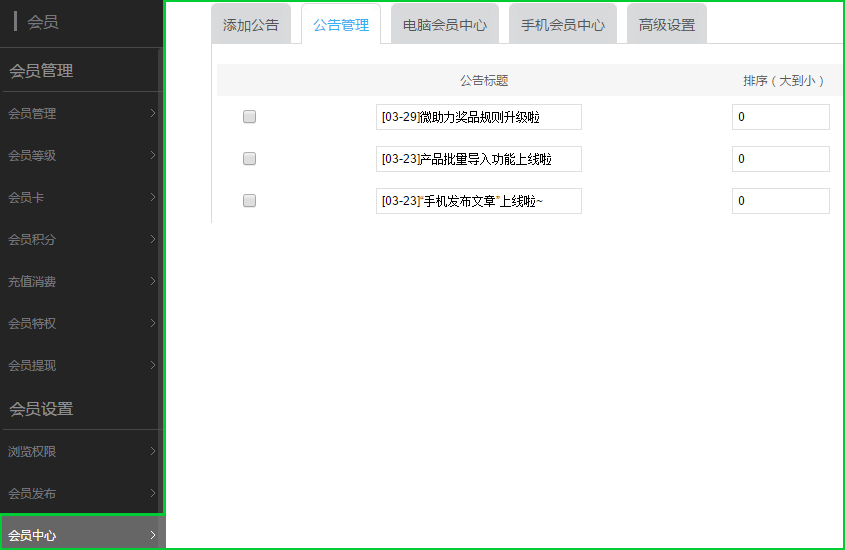Switch to the 手机会员中心 tab
The image size is (845, 550).
click(563, 25)
